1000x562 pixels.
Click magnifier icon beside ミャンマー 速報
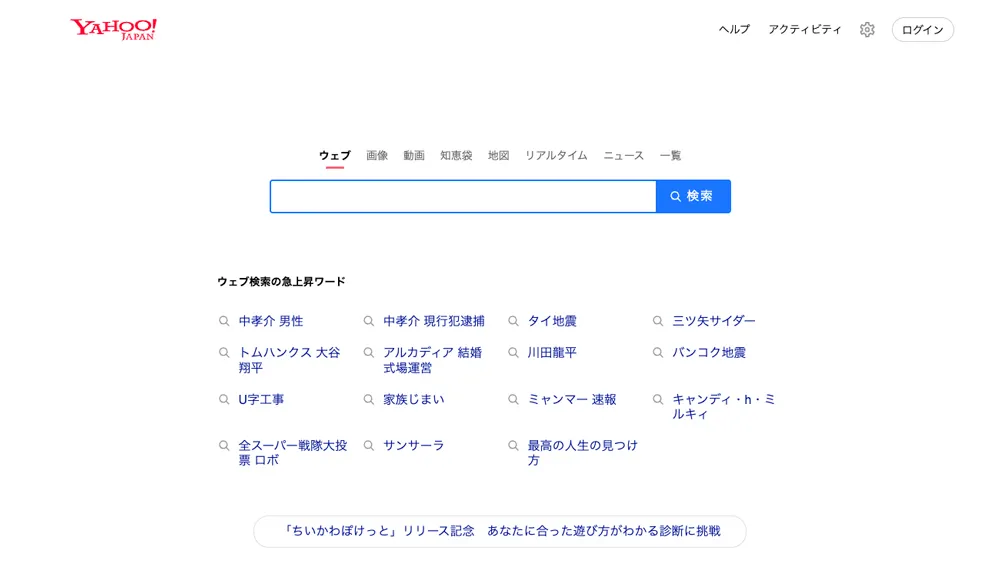(x=513, y=400)
